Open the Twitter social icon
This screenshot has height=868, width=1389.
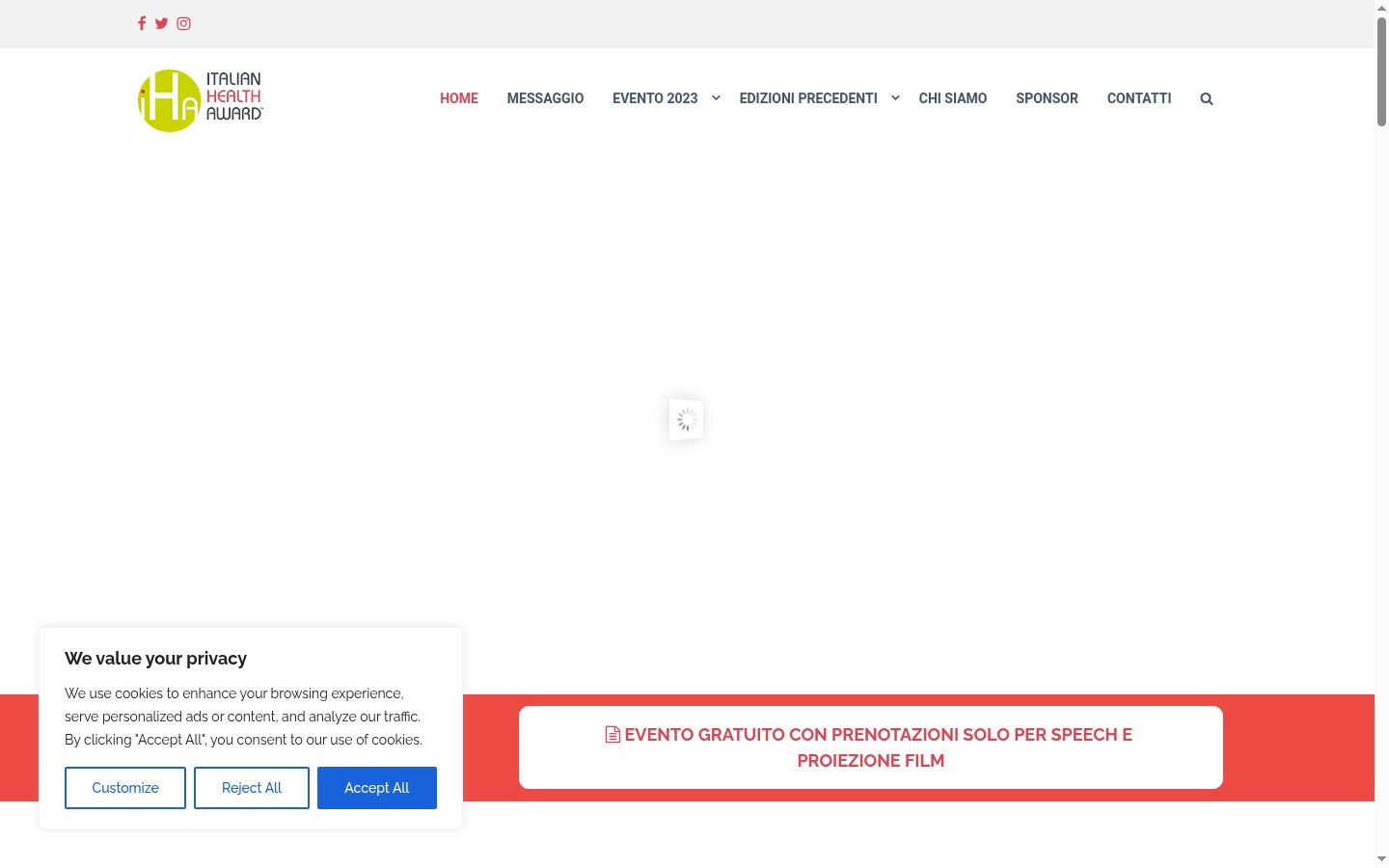click(x=162, y=23)
